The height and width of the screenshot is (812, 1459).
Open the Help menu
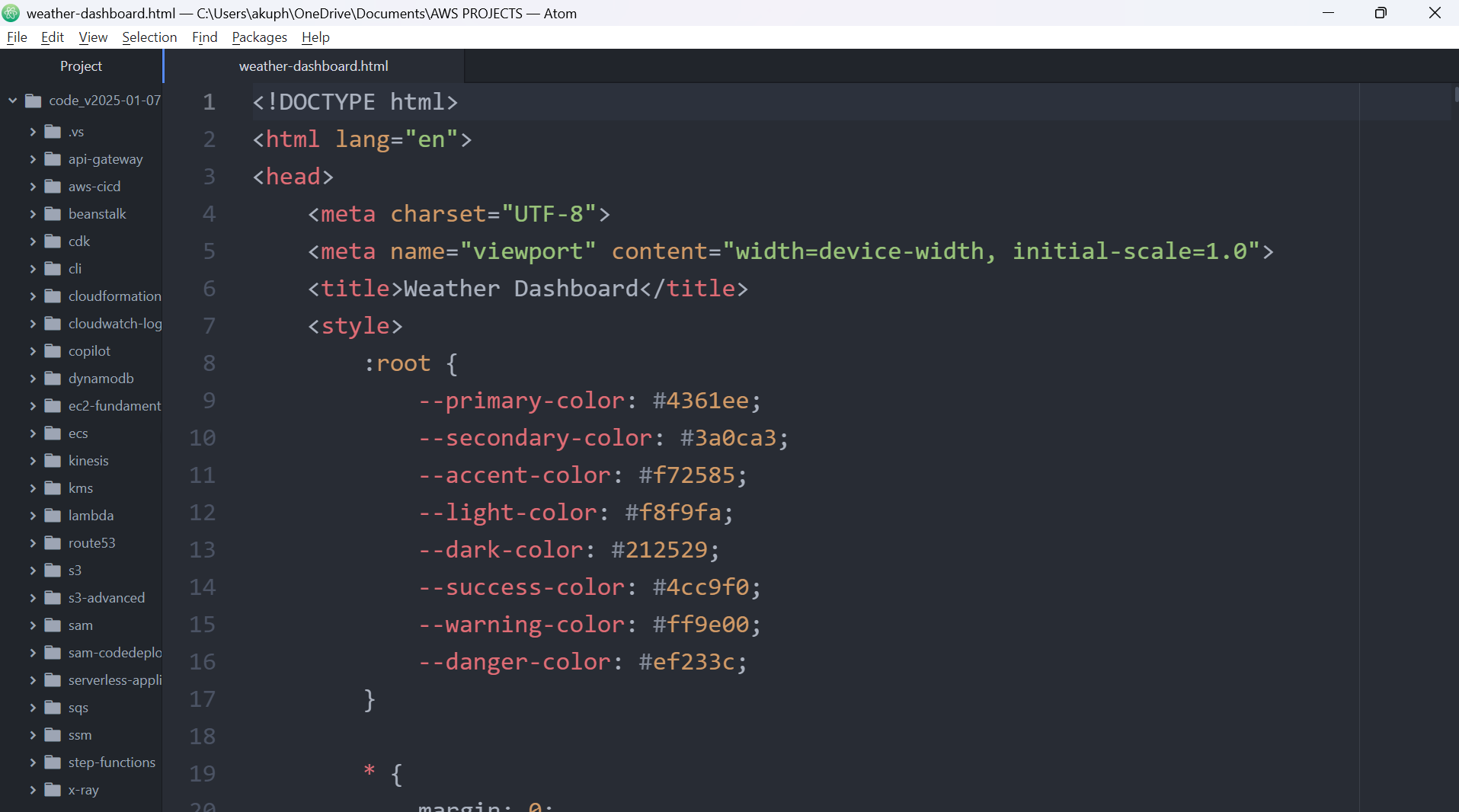(x=315, y=37)
